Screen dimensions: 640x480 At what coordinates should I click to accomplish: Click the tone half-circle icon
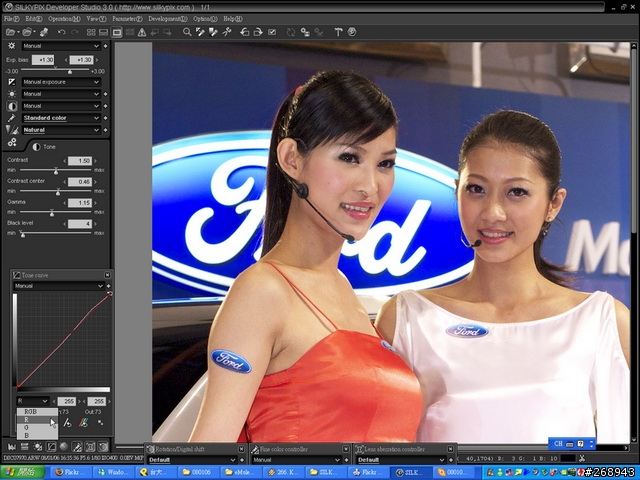(x=12, y=106)
